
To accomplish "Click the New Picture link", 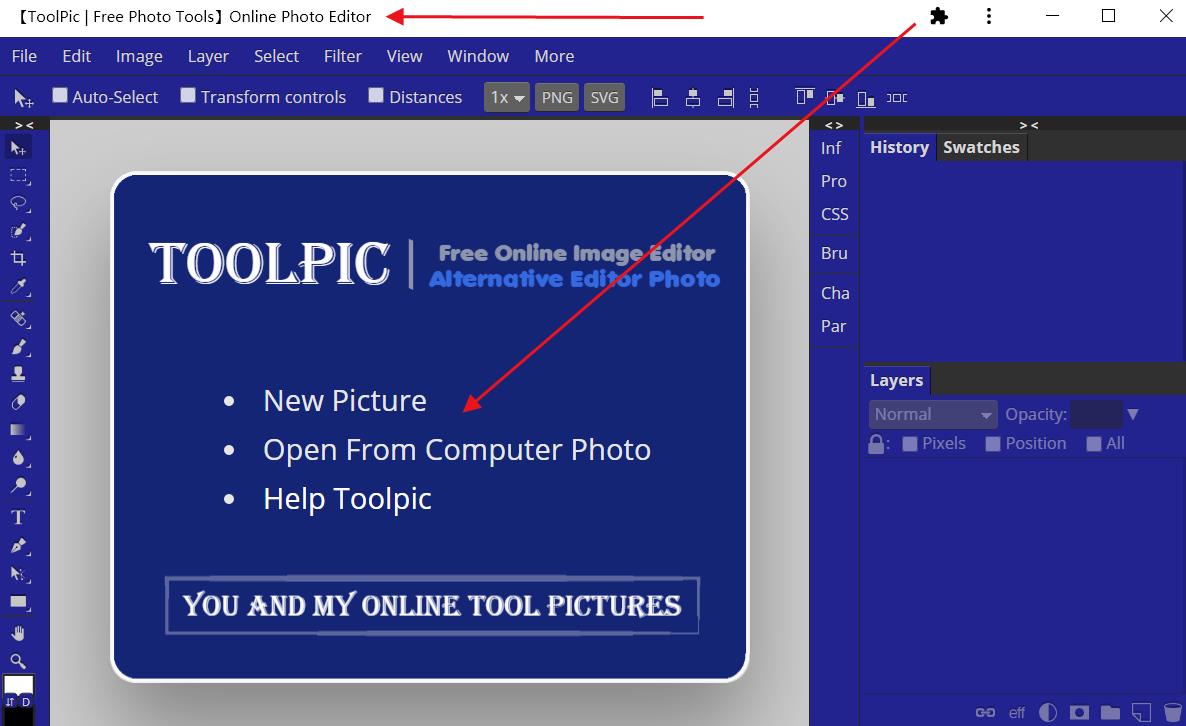I will click(345, 401).
